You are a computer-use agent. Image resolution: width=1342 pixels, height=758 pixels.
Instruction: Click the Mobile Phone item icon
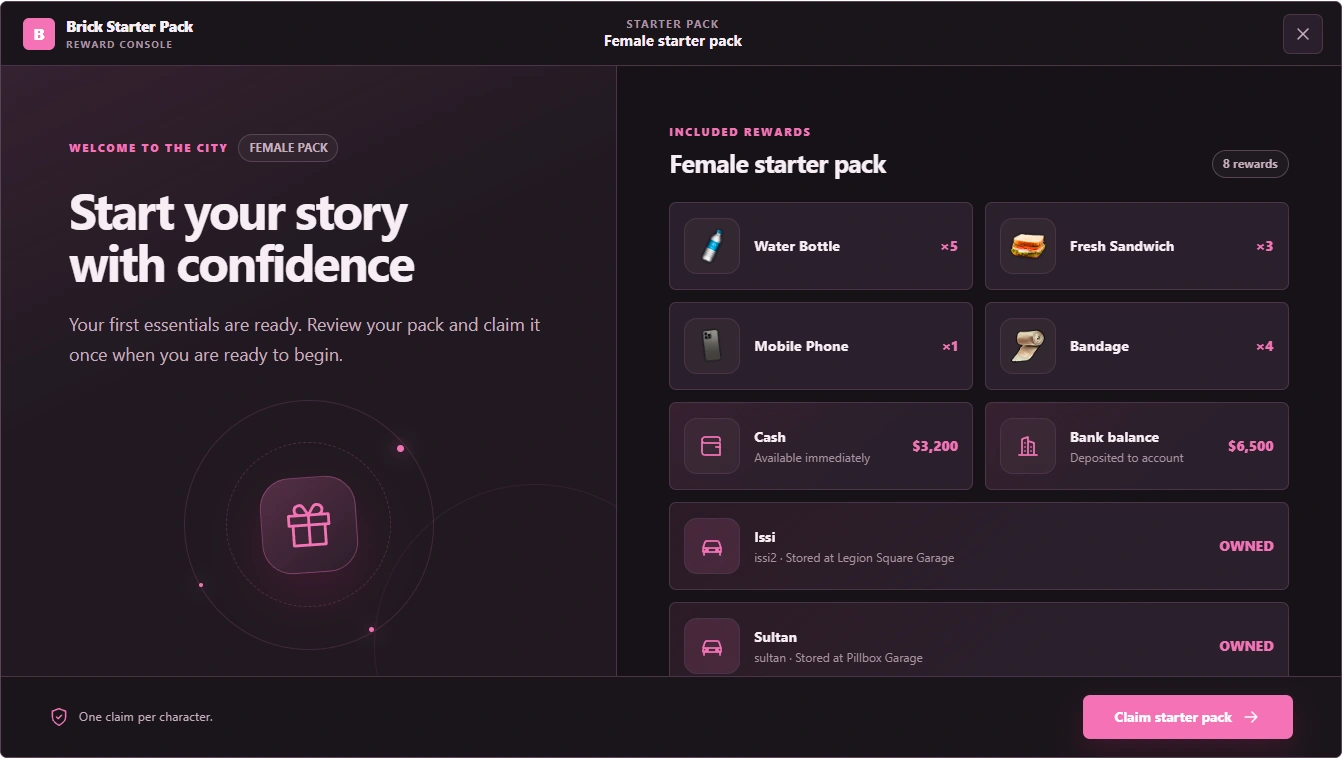[x=712, y=346]
